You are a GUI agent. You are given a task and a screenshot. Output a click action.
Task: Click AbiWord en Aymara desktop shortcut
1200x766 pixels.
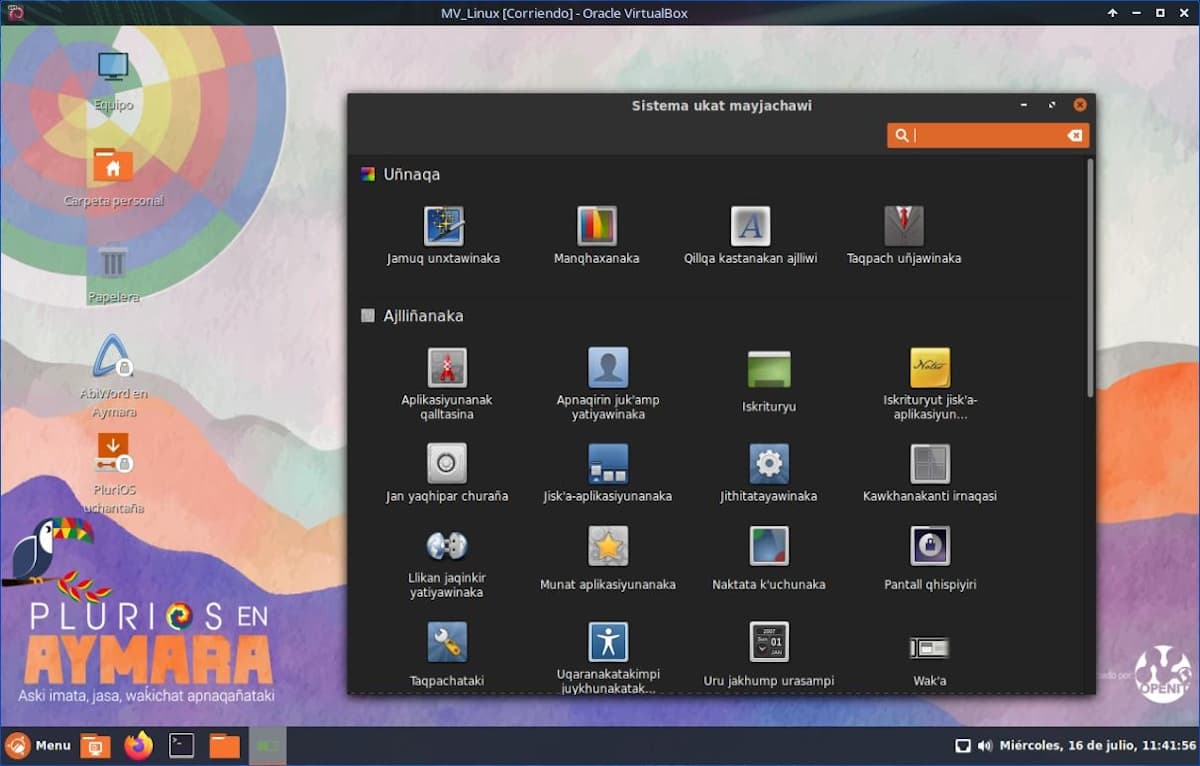[113, 356]
